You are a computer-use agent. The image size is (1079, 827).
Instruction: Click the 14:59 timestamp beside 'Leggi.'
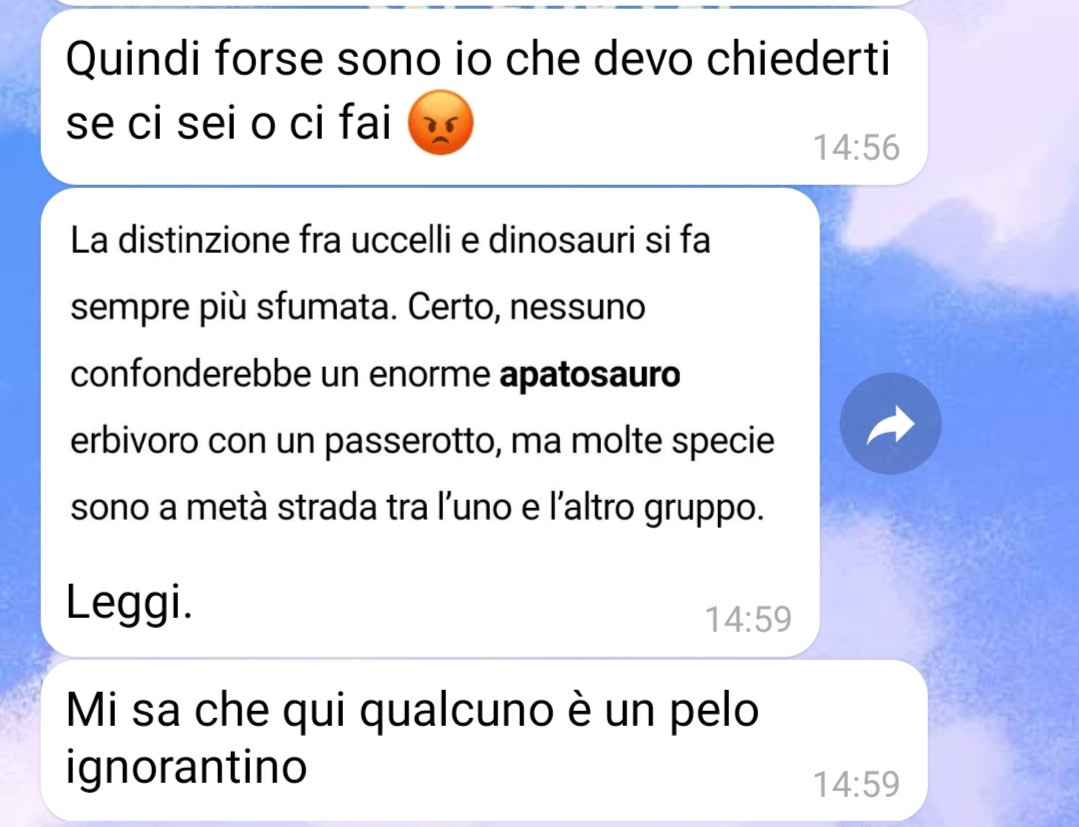[749, 619]
